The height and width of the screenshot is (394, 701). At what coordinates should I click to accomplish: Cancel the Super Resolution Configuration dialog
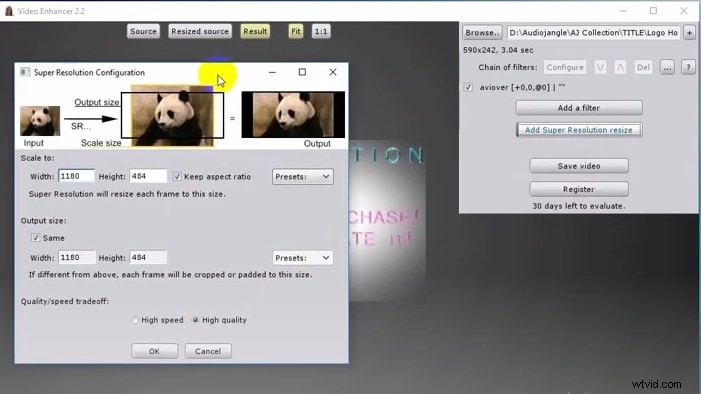point(208,351)
